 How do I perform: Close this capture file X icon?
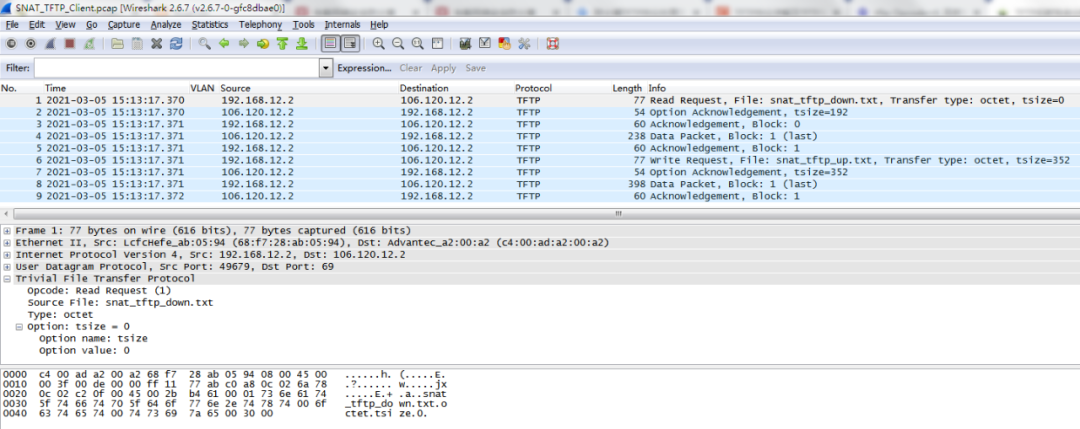coord(156,43)
